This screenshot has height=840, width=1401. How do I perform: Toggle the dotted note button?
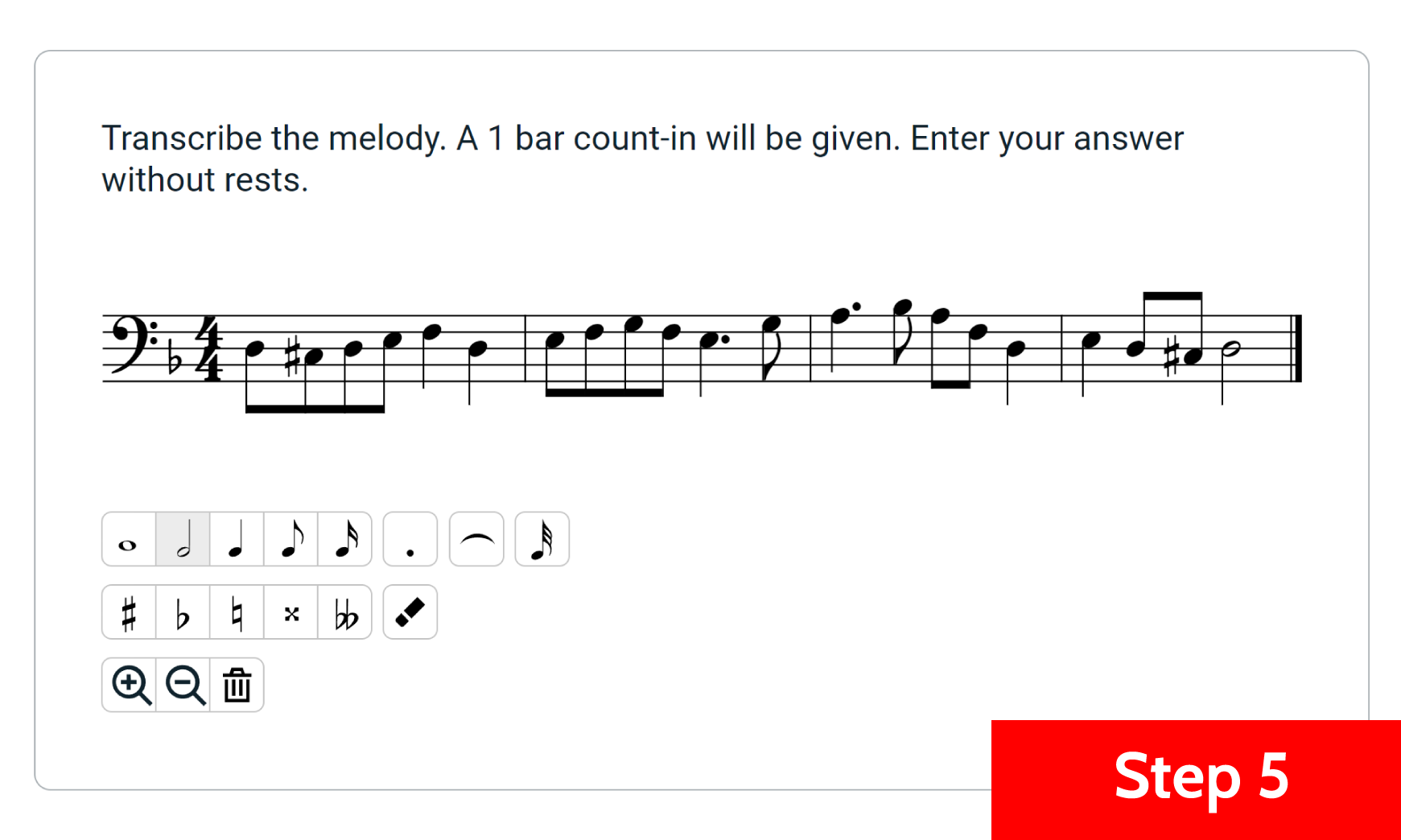410,539
